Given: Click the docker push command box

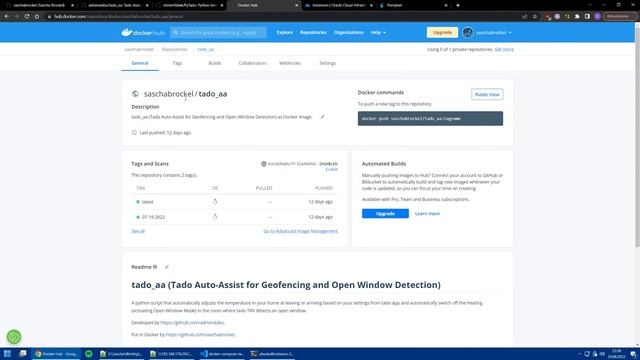Looking at the screenshot, I should (430, 118).
